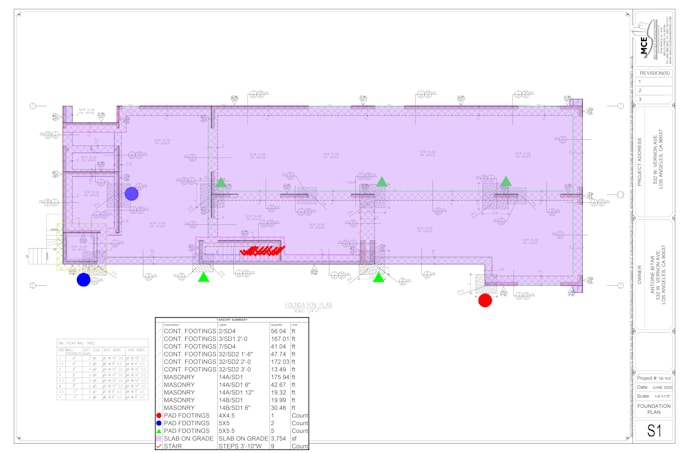The height and width of the screenshot is (453, 680).
Task: Click the quantity 172.03
Action: [280, 362]
